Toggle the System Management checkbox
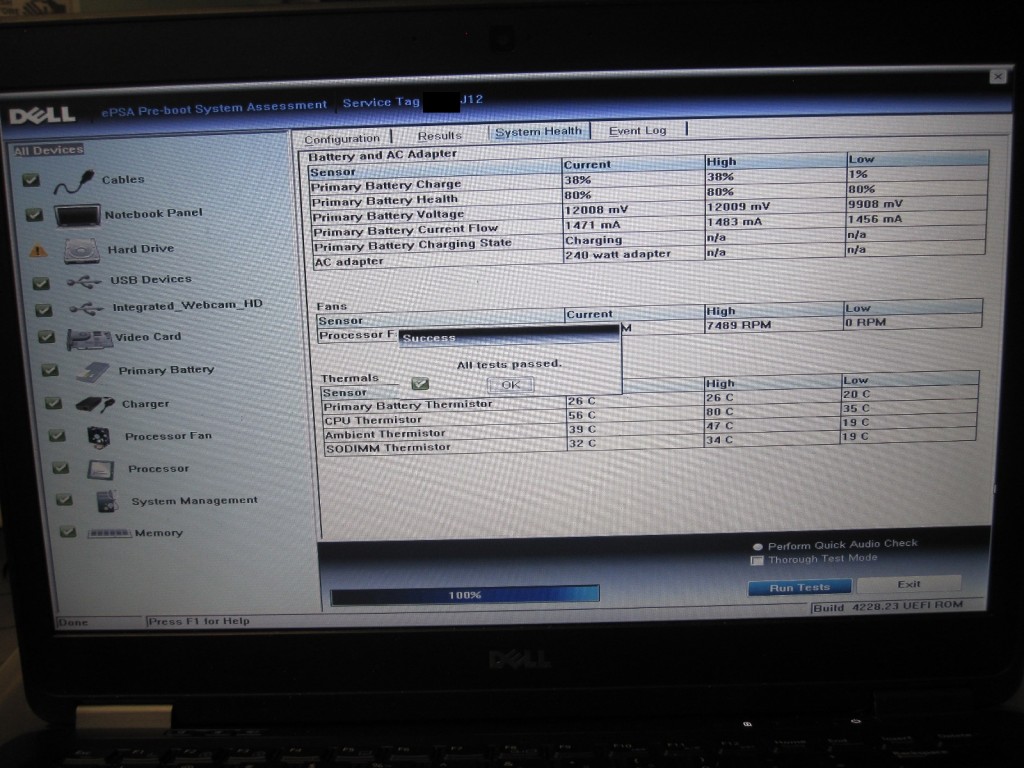This screenshot has height=768, width=1024. point(64,500)
